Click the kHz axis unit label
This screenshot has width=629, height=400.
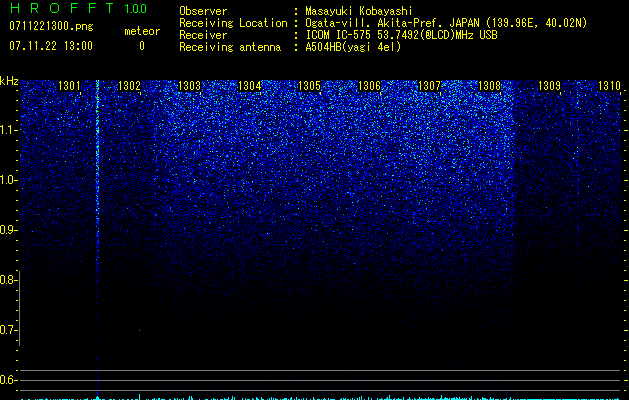point(9,81)
